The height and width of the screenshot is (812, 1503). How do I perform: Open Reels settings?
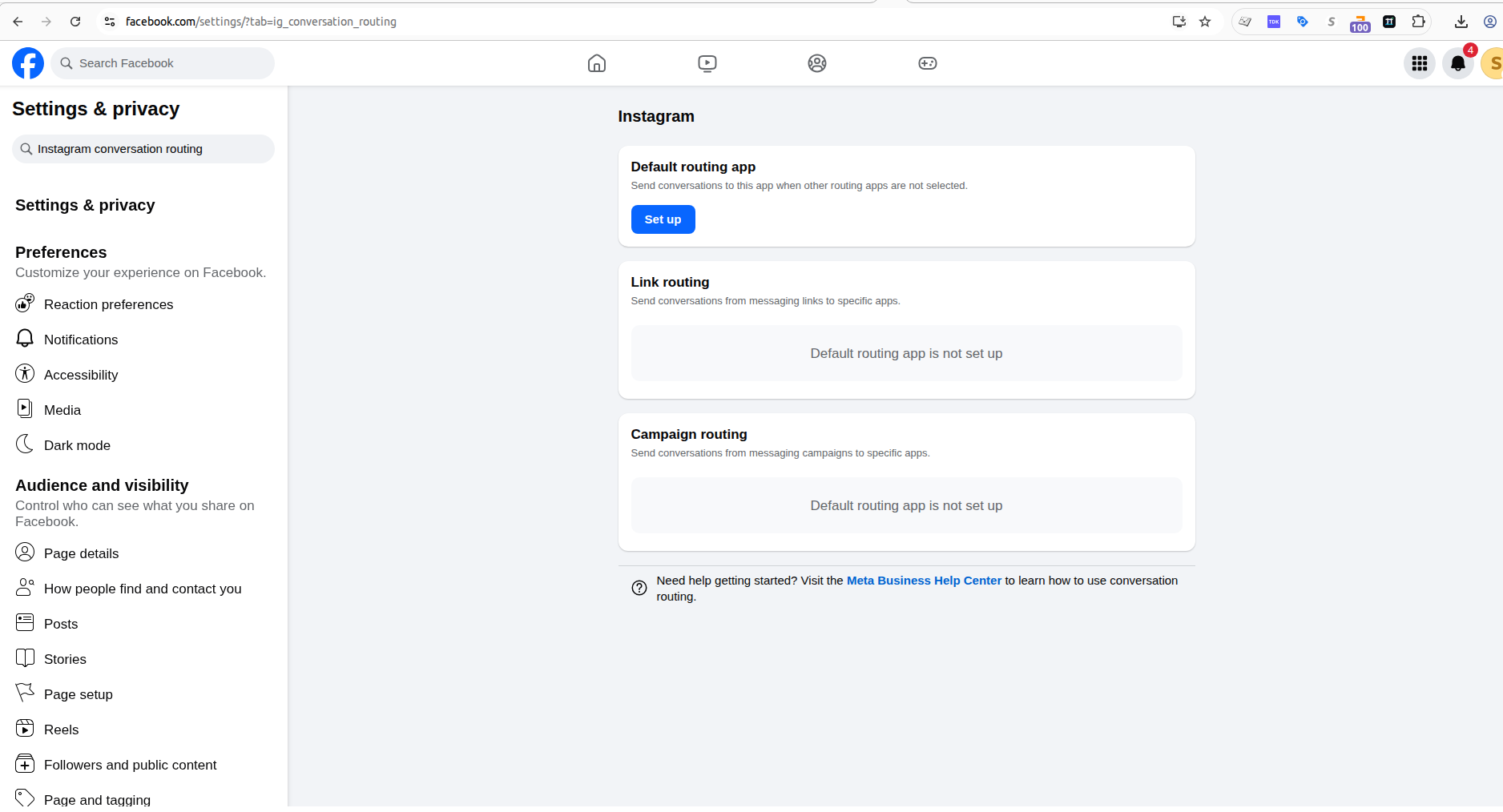143,730
